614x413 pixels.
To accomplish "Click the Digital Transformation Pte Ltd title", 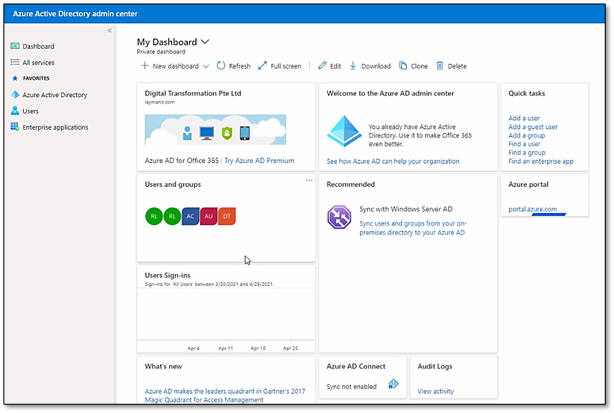I will 193,93.
